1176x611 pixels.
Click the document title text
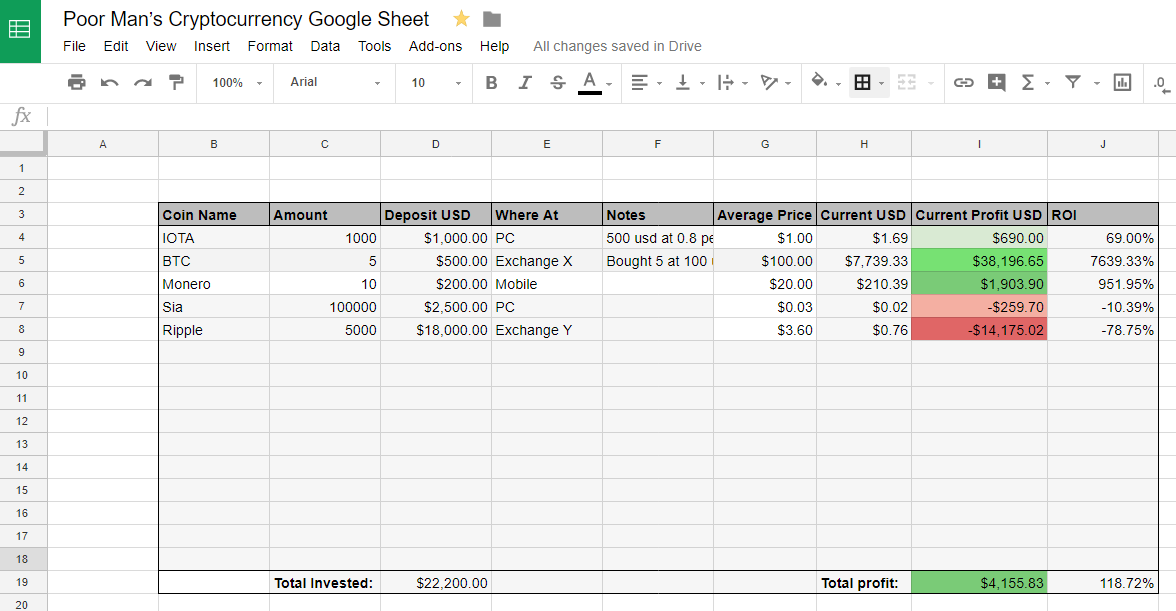[246, 19]
